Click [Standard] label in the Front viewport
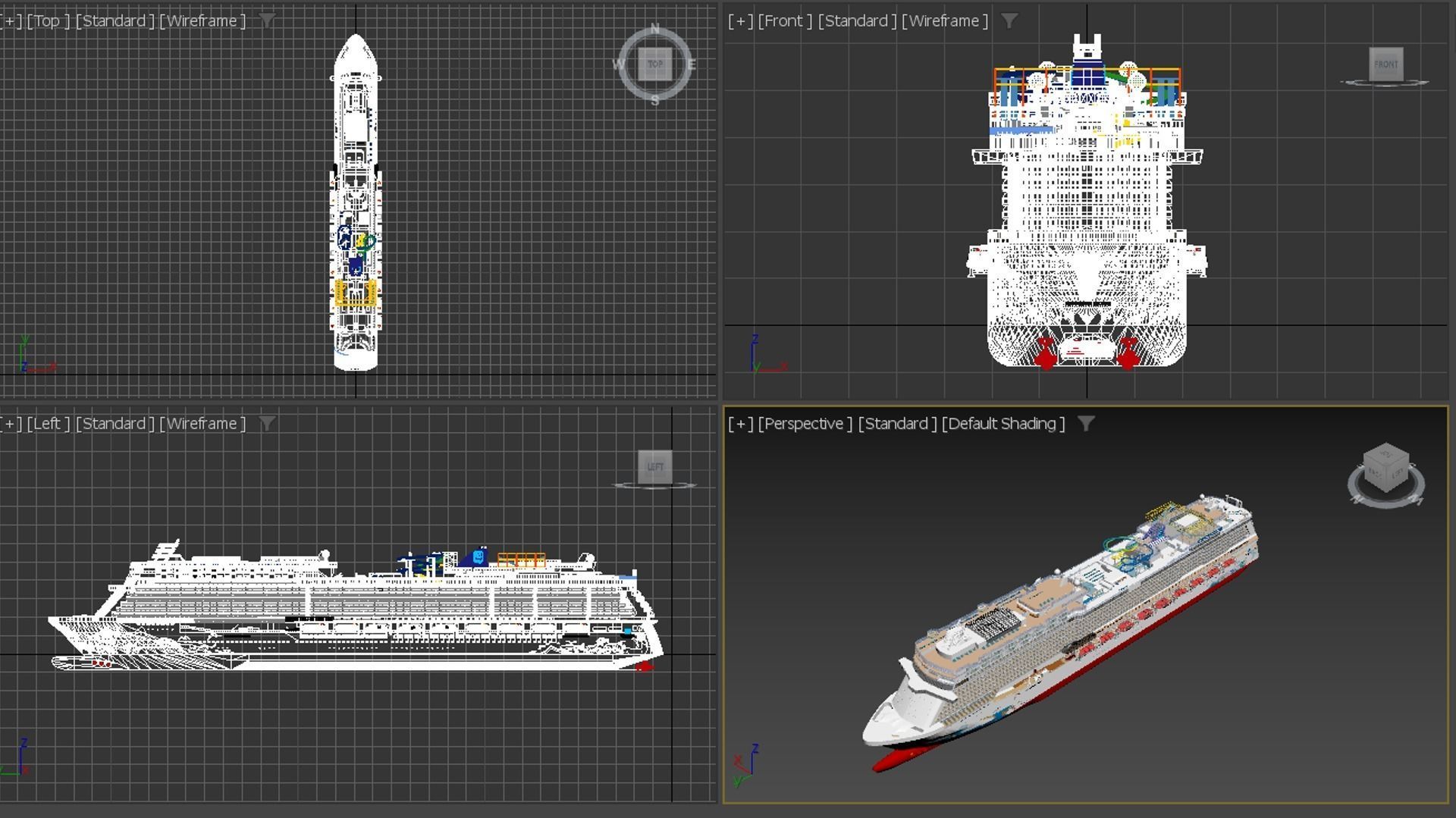 click(857, 20)
